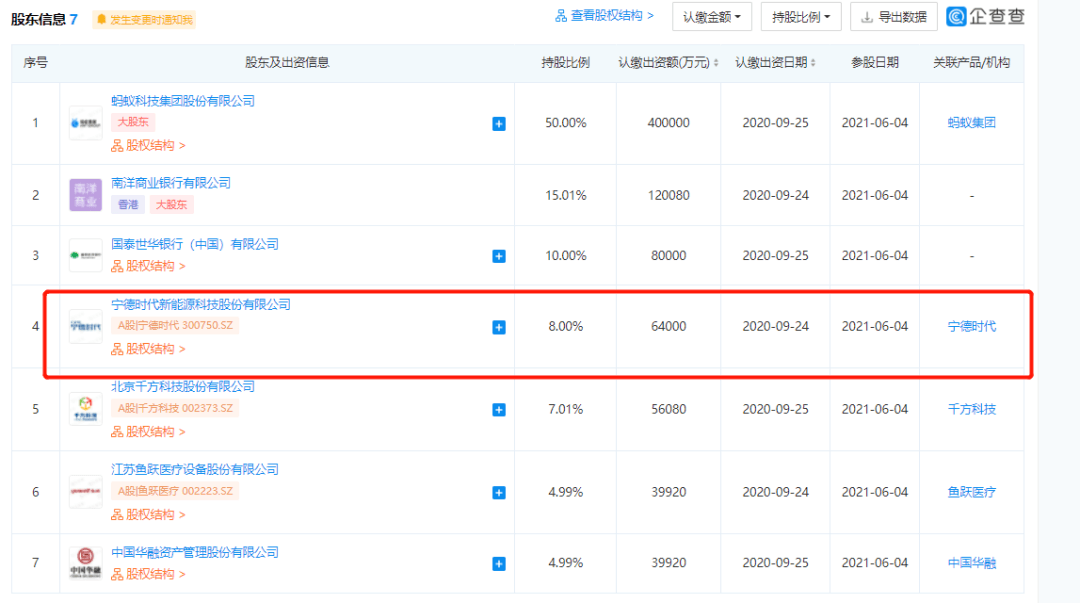Click 发生变更时通知我 notification button

(x=145, y=19)
